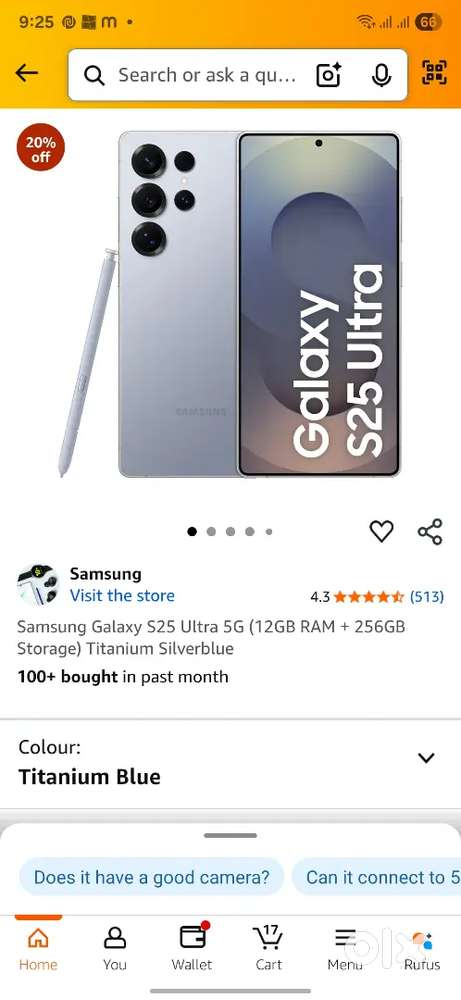Open camera lens search icon
Image resolution: width=461 pixels, height=1000 pixels.
pyautogui.click(x=328, y=75)
